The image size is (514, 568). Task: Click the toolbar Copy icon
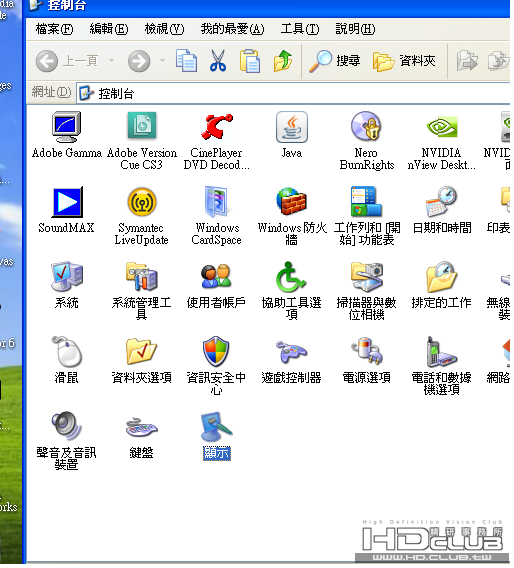tap(186, 60)
